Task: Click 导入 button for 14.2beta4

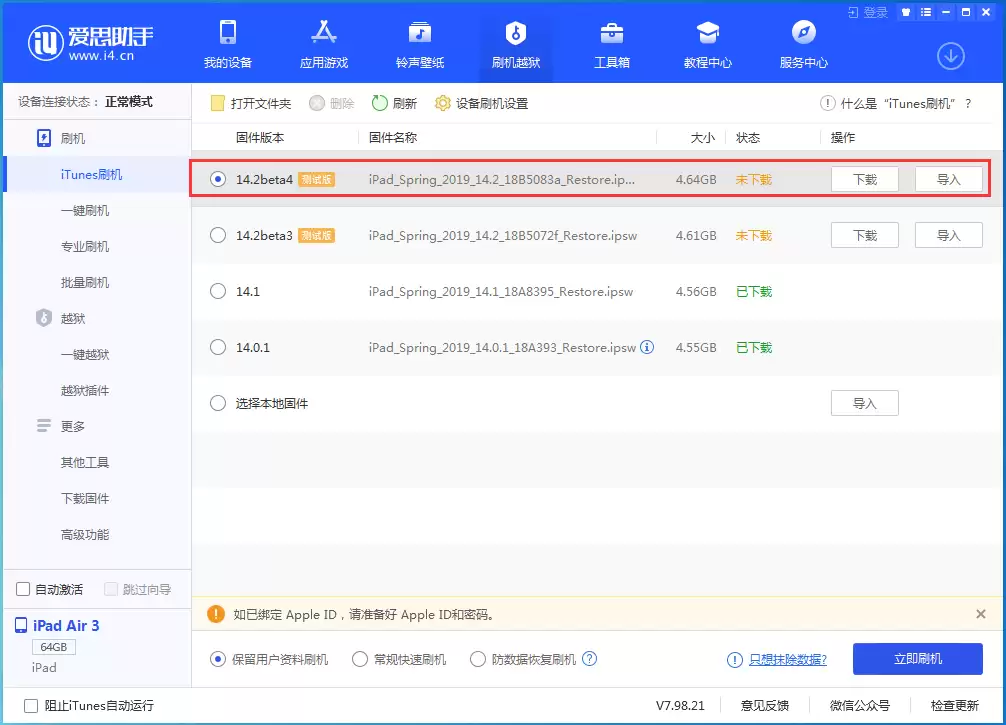Action: click(x=948, y=180)
